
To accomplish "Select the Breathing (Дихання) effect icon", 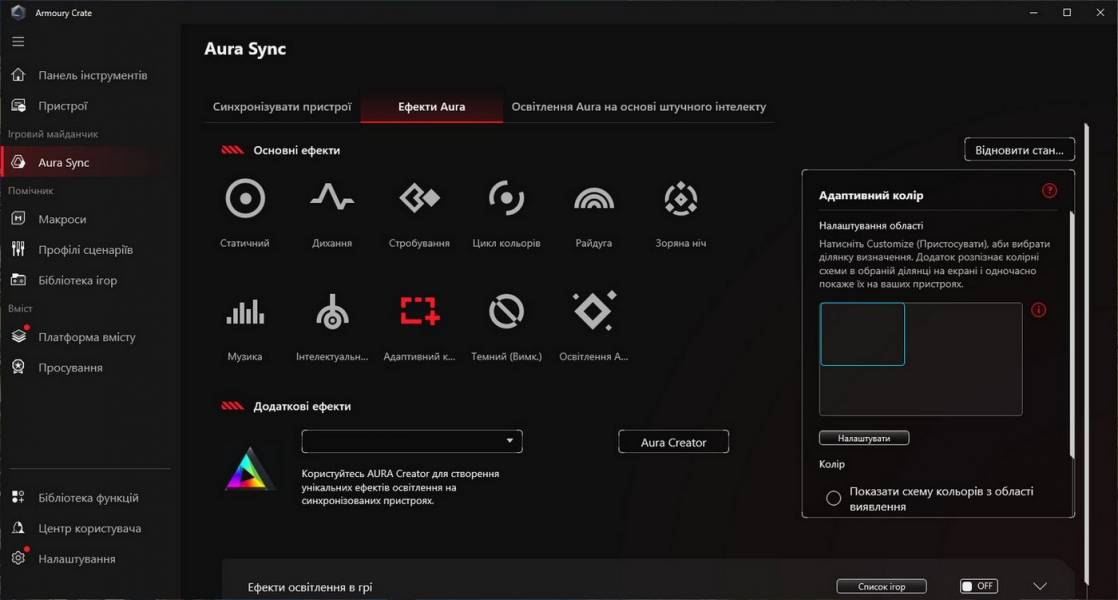I will tap(332, 197).
